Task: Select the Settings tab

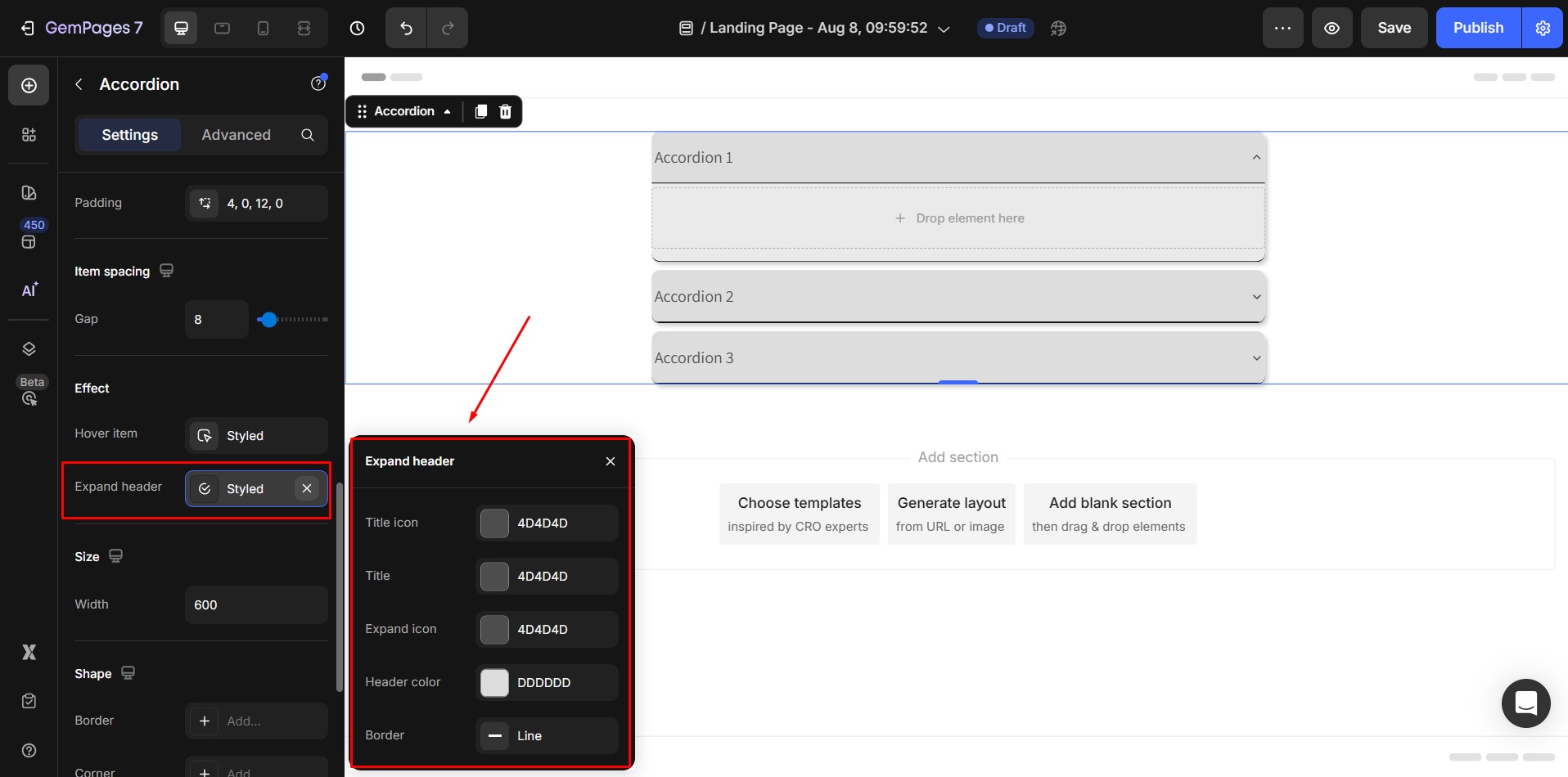Action: click(x=129, y=135)
